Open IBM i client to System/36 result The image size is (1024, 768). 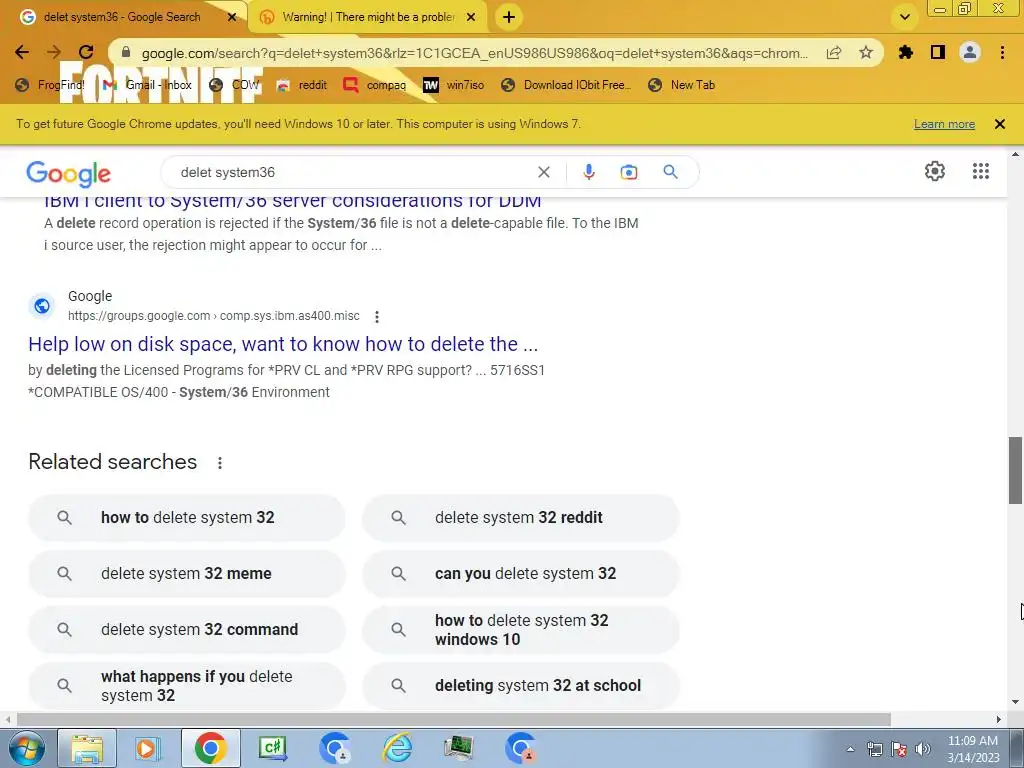293,201
